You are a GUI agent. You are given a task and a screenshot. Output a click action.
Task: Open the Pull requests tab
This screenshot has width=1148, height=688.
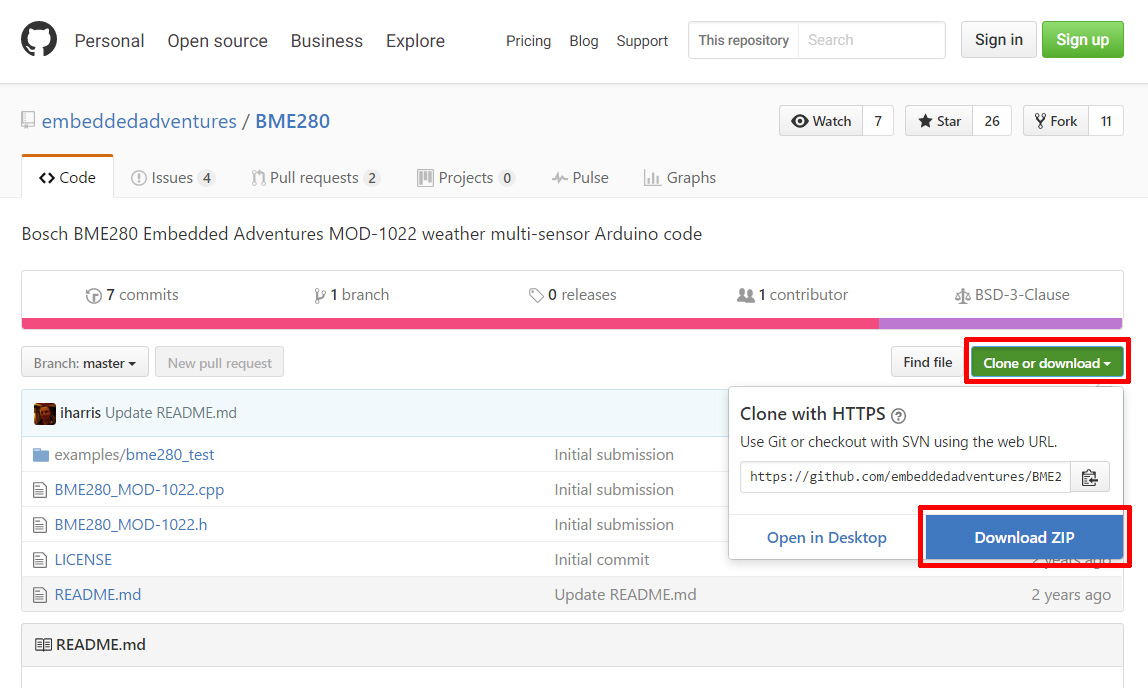[x=314, y=178]
